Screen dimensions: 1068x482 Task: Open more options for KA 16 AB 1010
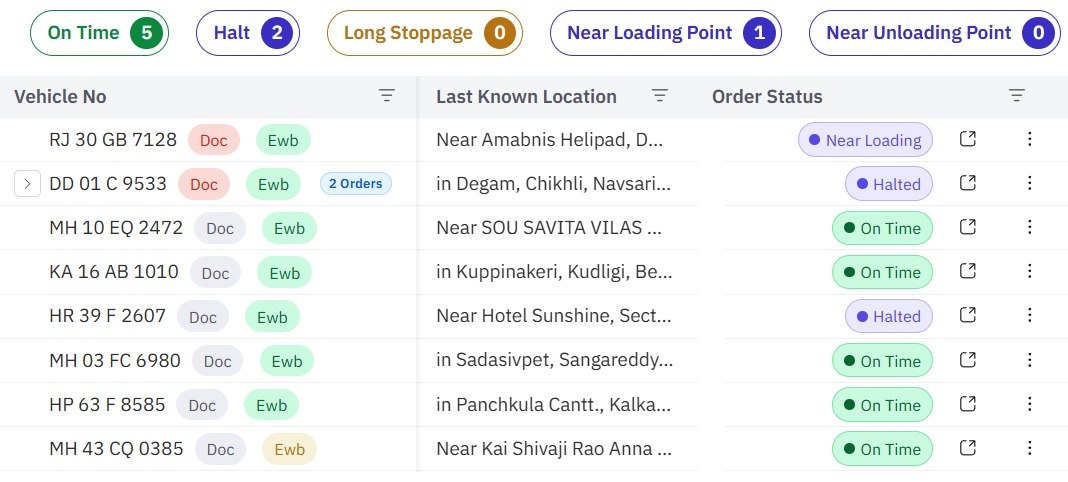coord(1029,271)
